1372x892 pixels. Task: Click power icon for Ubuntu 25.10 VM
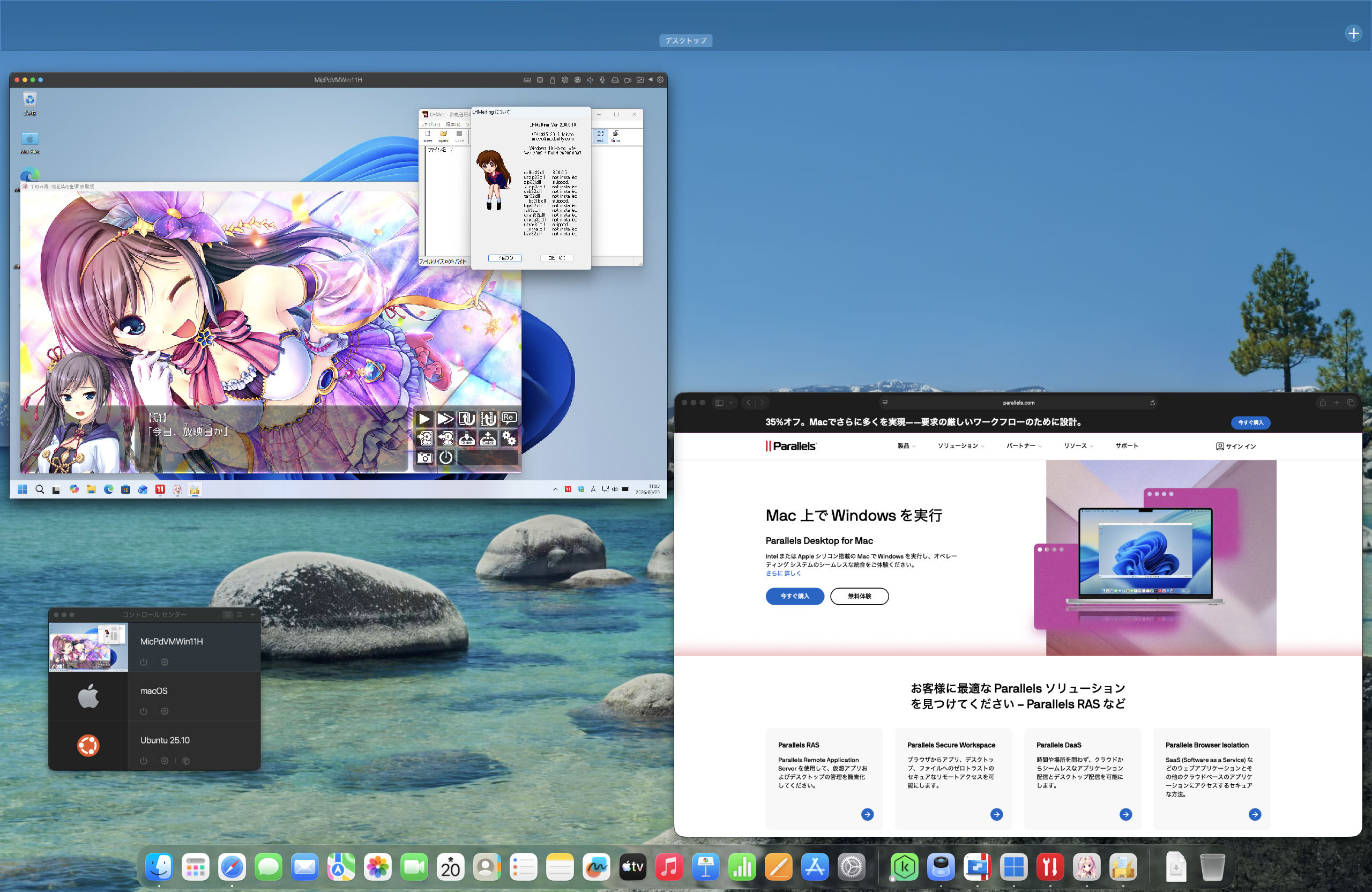coord(144,761)
